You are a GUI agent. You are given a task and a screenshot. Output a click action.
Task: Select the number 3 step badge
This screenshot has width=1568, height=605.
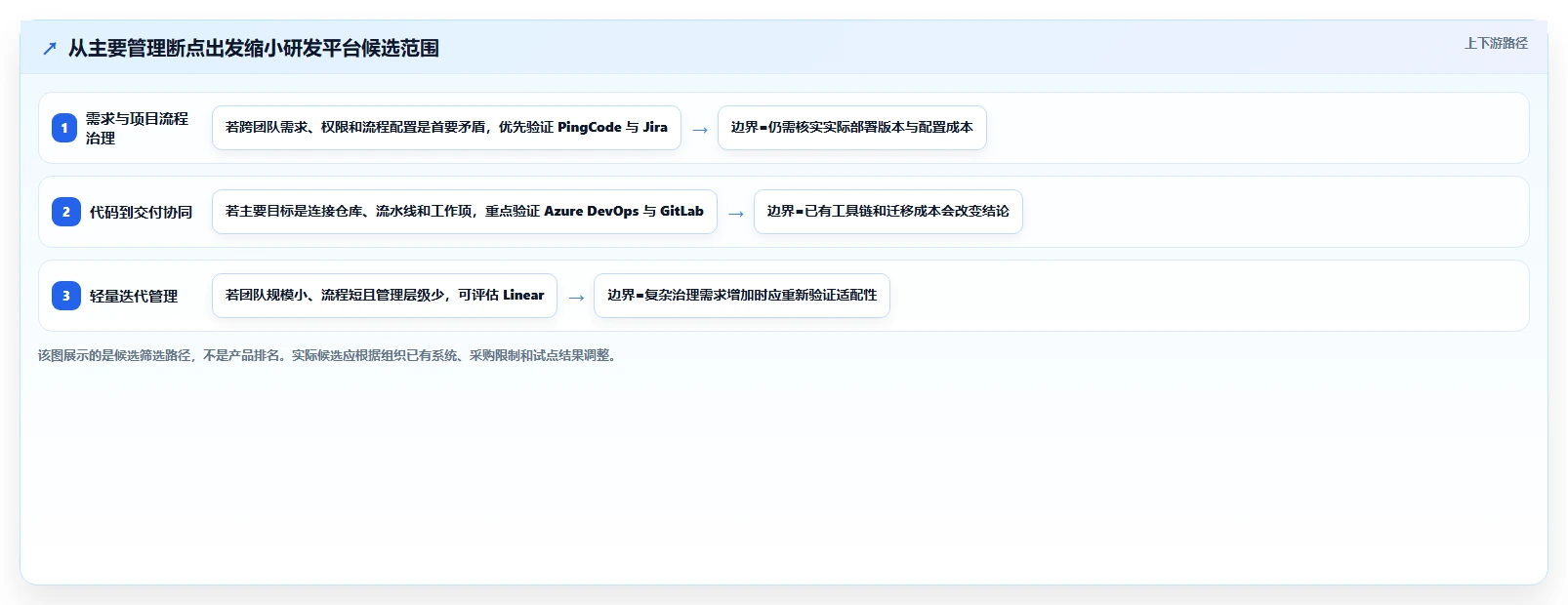click(66, 296)
